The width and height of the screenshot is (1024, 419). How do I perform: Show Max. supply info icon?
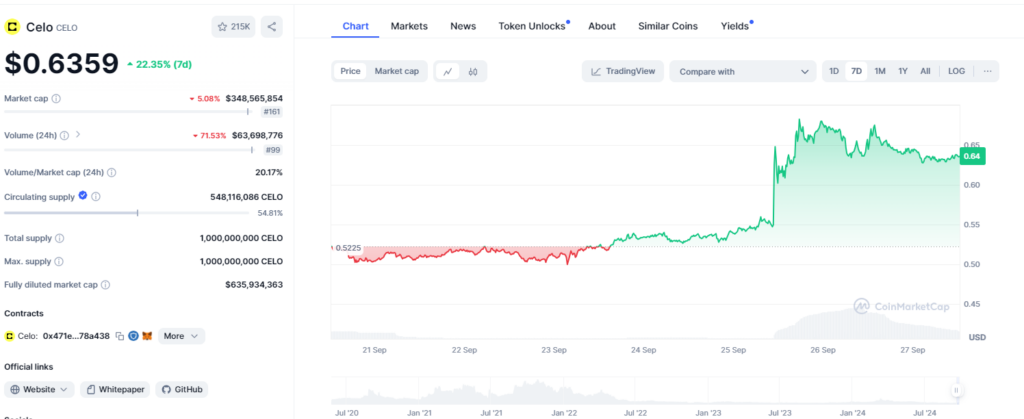click(x=59, y=262)
